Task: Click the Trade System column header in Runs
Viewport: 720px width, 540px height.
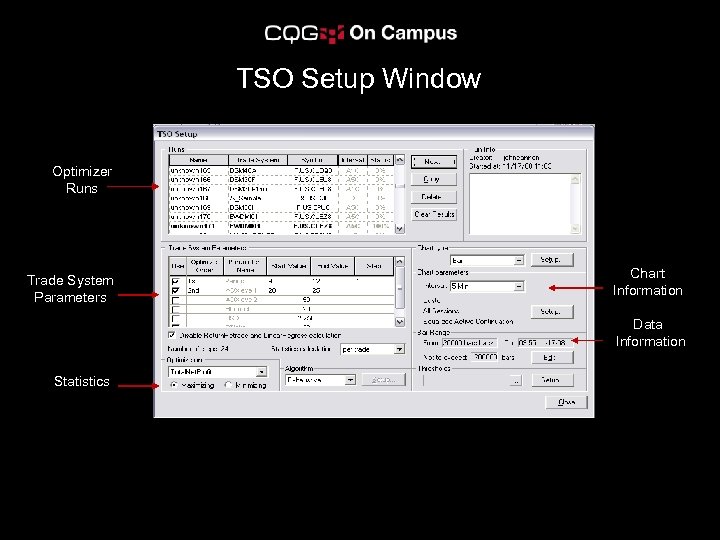Action: [x=258, y=160]
